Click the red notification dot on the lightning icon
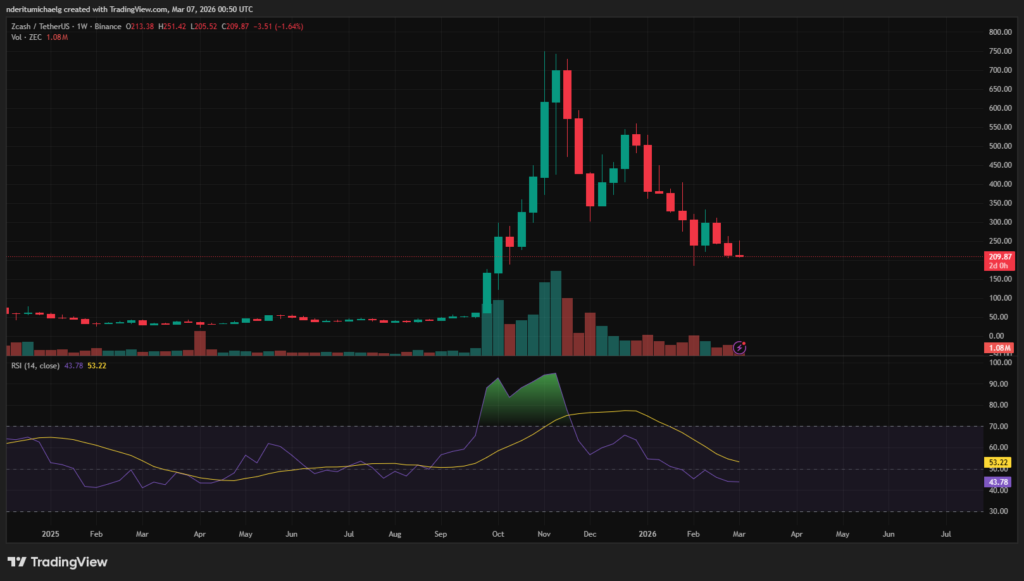 point(745,342)
